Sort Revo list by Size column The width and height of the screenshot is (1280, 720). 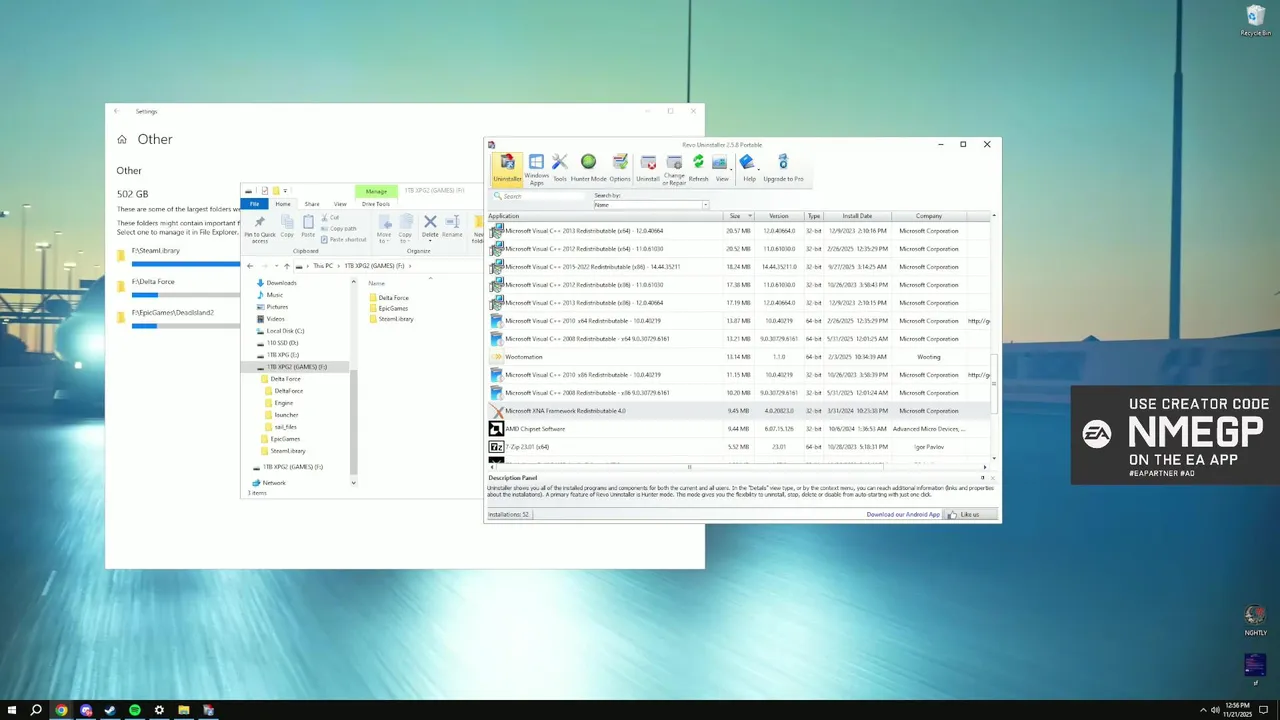tap(739, 216)
